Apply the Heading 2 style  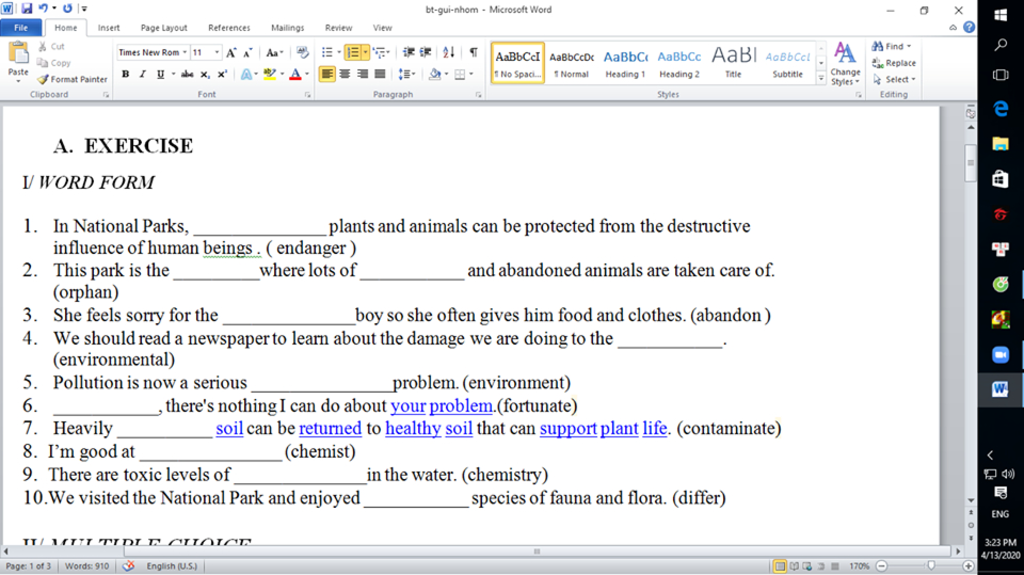pyautogui.click(x=679, y=63)
